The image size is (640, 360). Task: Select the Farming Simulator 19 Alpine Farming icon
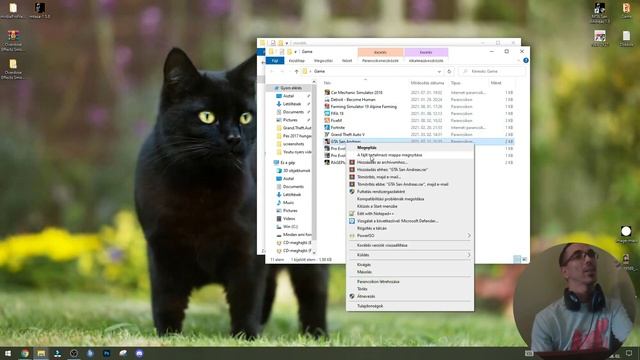click(x=327, y=107)
